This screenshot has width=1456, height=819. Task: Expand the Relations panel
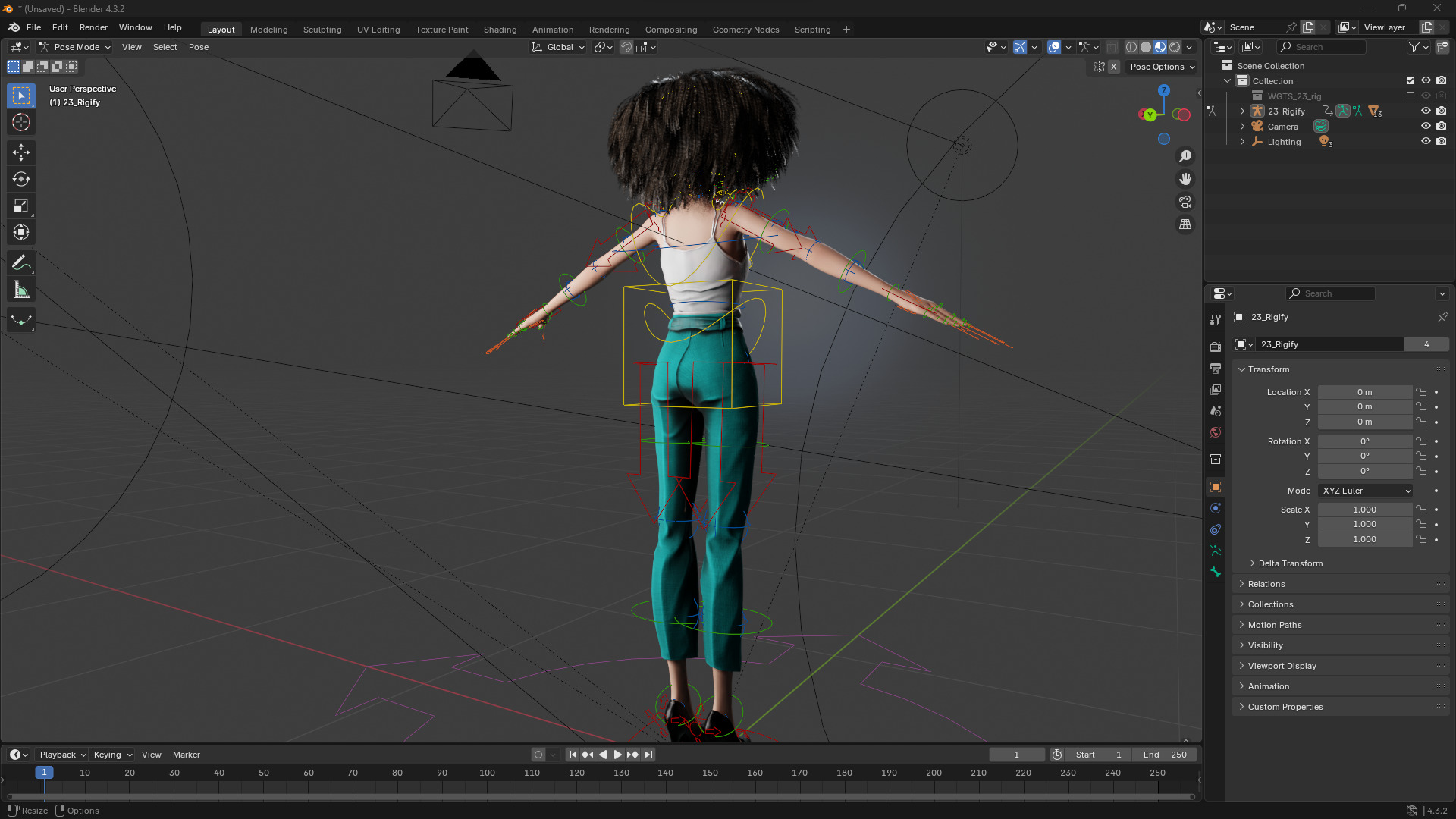tap(1266, 584)
